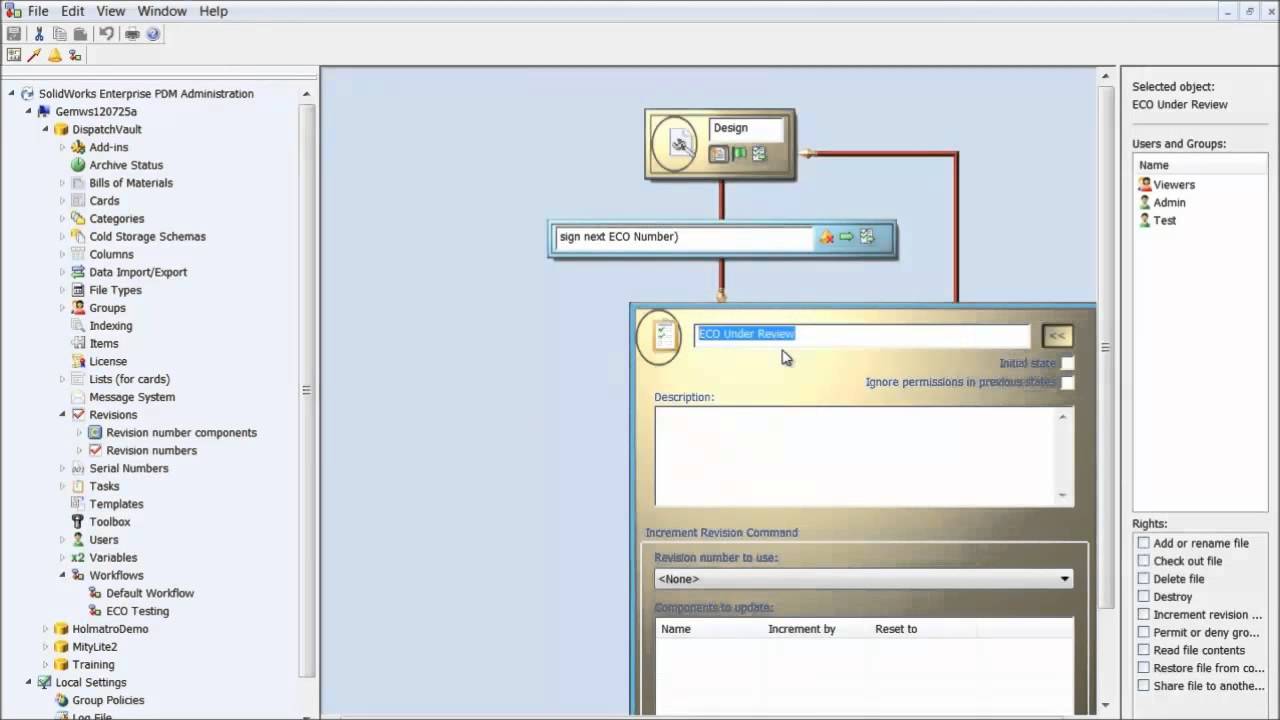This screenshot has height=720, width=1280.
Task: Click the Design state name field
Action: tap(746, 128)
